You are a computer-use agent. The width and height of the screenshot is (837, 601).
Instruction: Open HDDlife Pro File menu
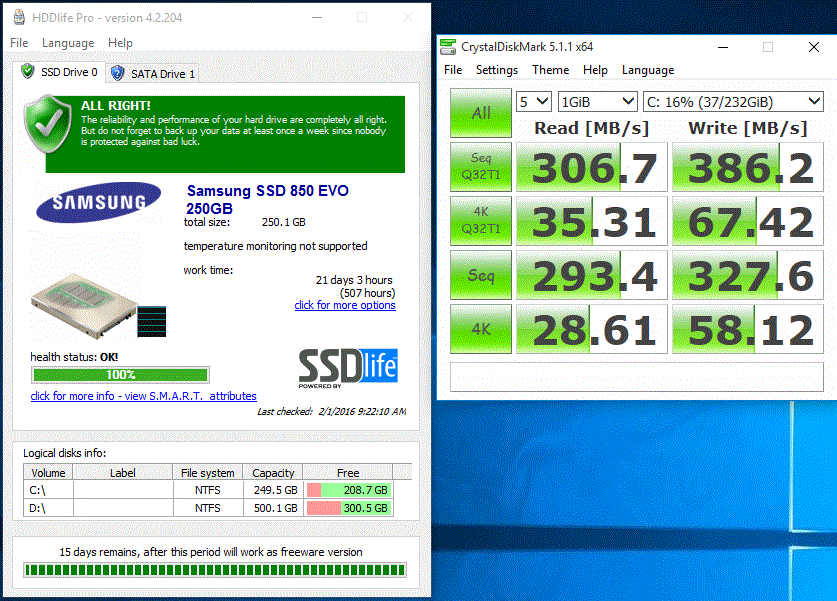[x=19, y=43]
